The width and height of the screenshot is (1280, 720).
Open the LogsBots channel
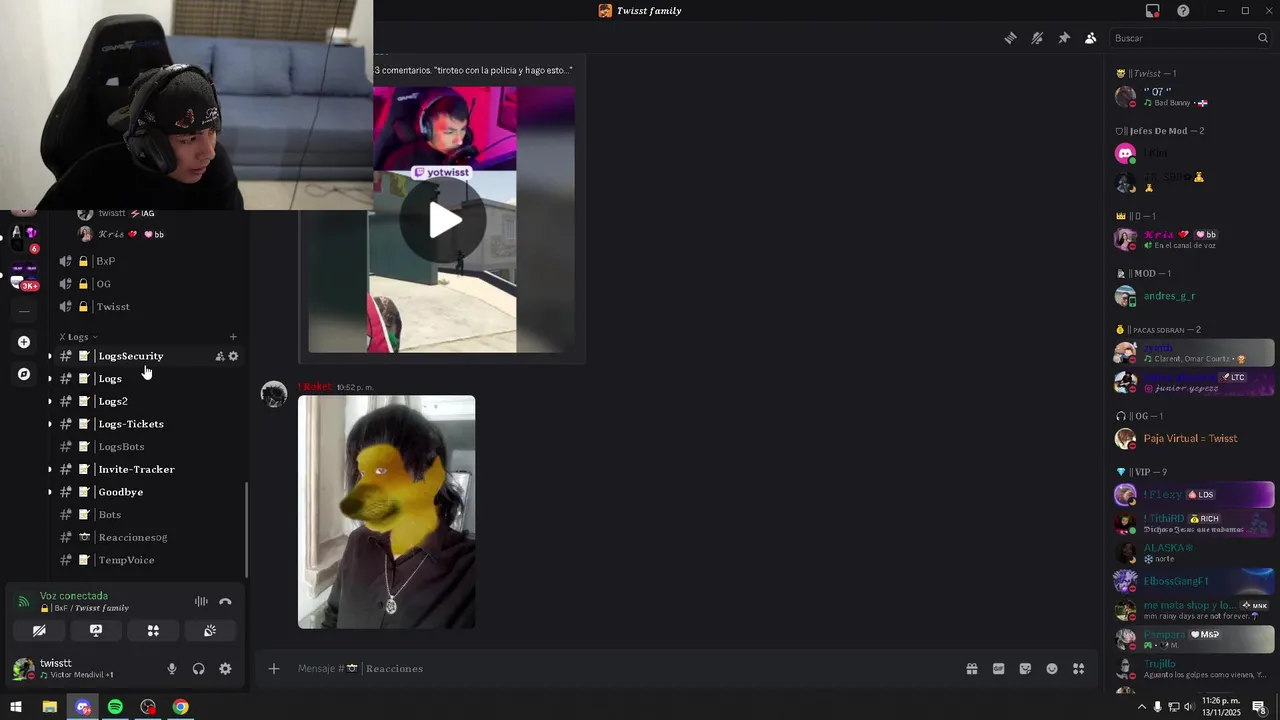tap(121, 447)
